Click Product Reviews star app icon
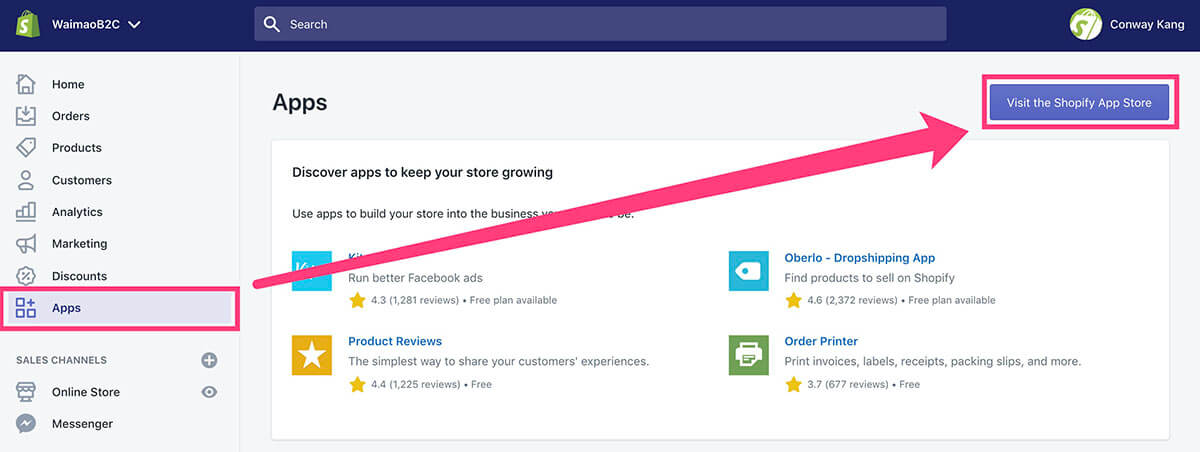The height and width of the screenshot is (452, 1200). tap(311, 354)
